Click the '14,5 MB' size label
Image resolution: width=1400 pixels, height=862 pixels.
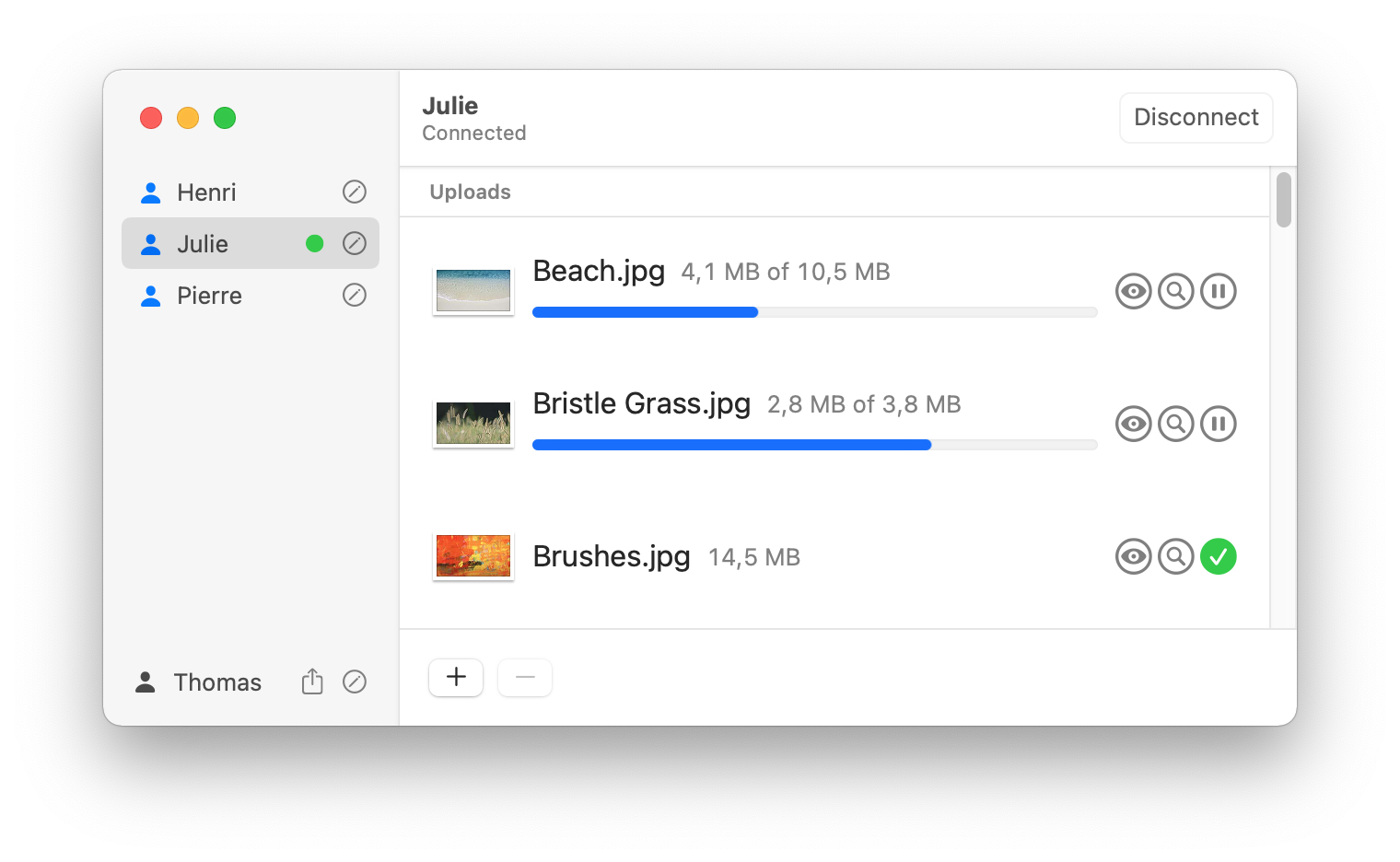(x=754, y=558)
